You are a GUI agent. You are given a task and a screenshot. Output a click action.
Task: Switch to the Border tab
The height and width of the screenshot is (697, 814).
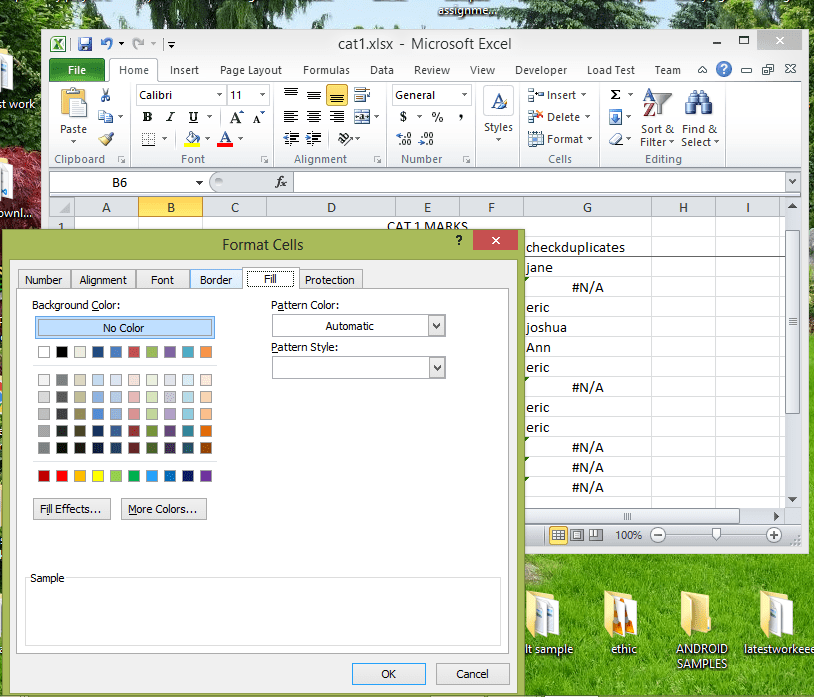216,279
